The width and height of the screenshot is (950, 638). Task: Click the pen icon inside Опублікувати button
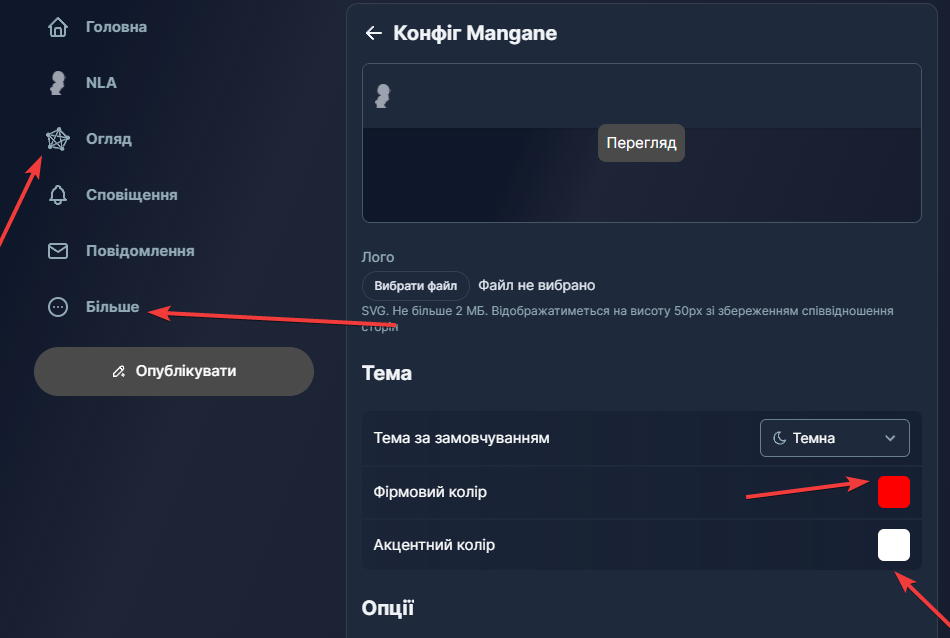pos(120,371)
